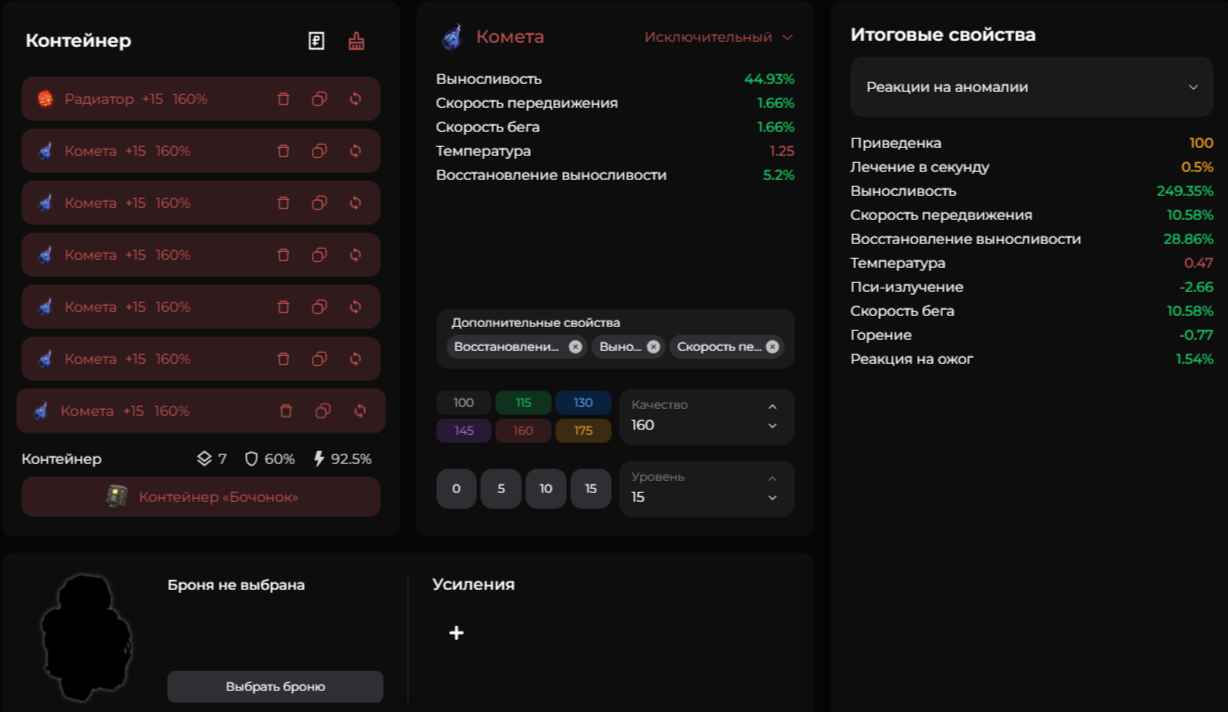The height and width of the screenshot is (712, 1228).
Task: Remove the Скорость пе... property chip
Action: pyautogui.click(x=772, y=347)
